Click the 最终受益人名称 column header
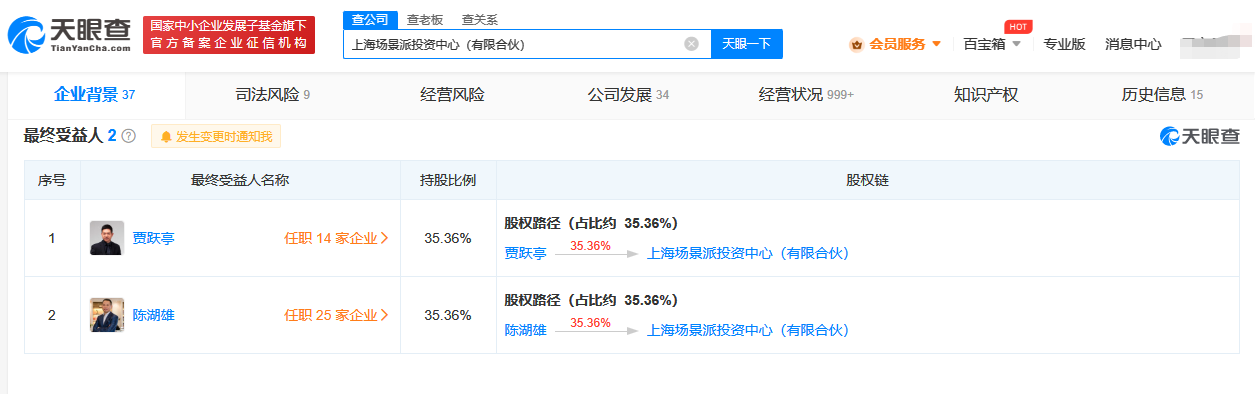1255x394 pixels. click(x=240, y=181)
